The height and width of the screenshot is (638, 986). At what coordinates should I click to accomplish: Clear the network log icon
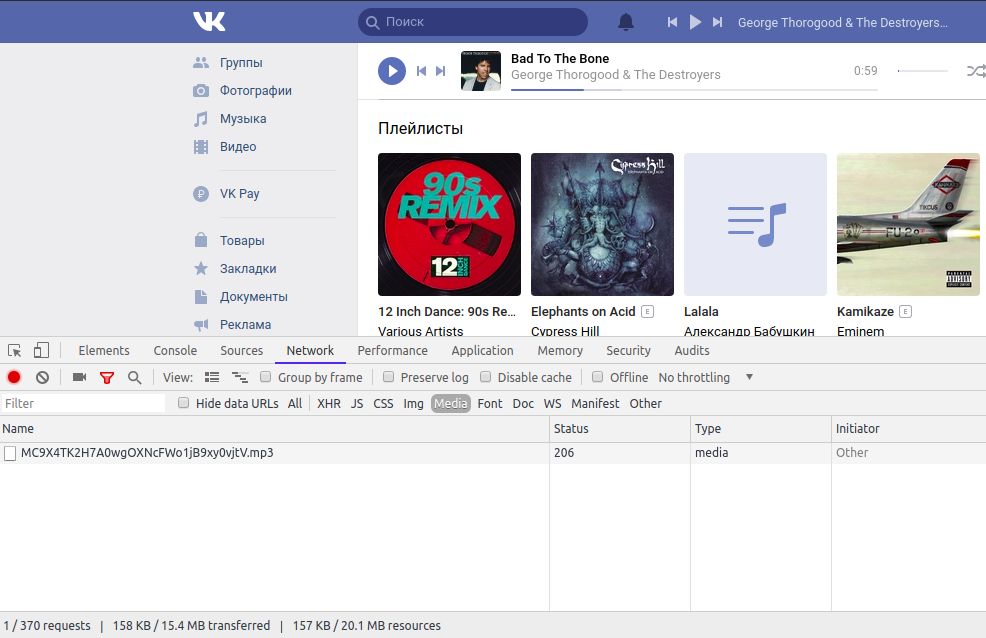[42, 377]
